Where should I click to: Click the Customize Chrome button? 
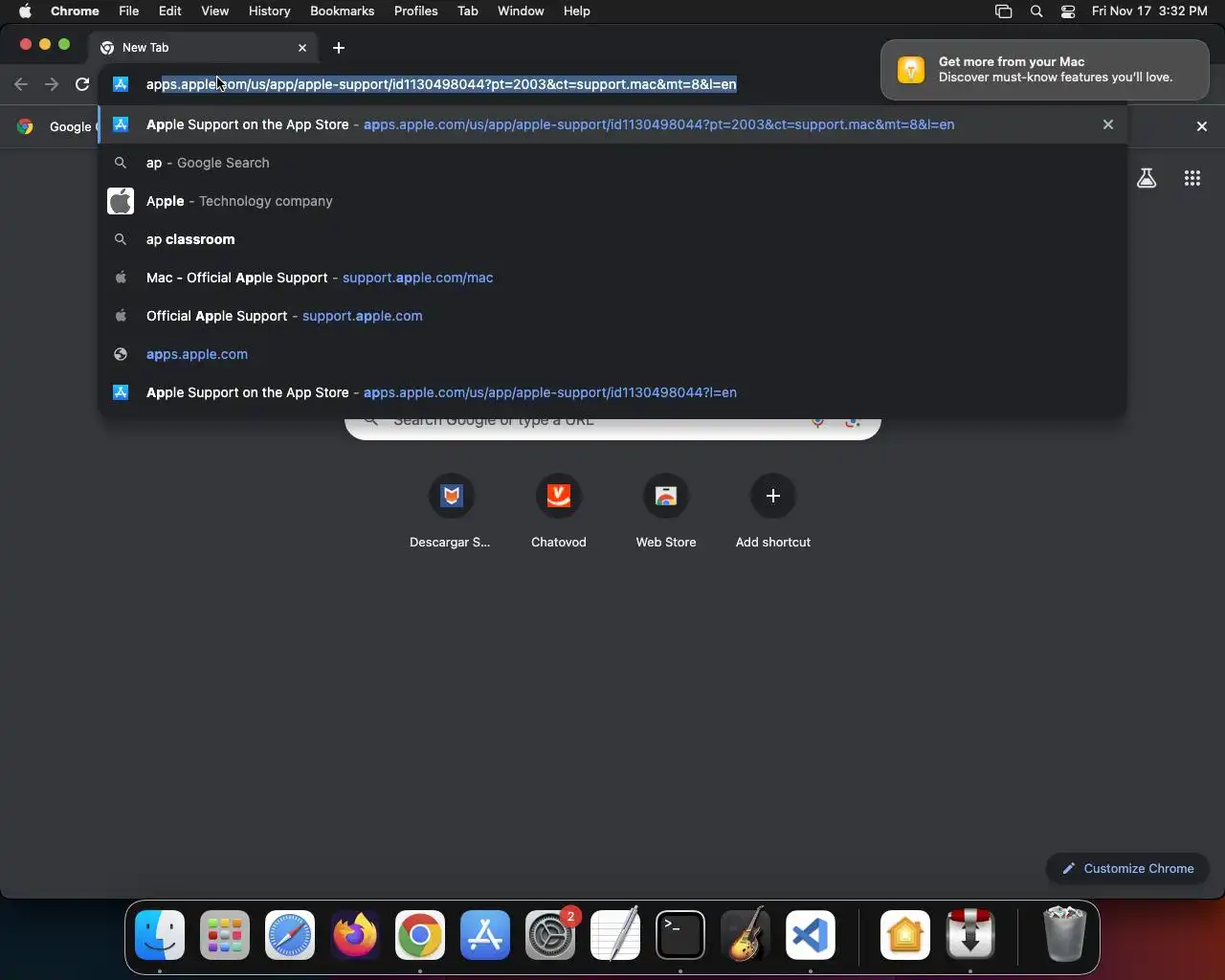click(x=1127, y=868)
